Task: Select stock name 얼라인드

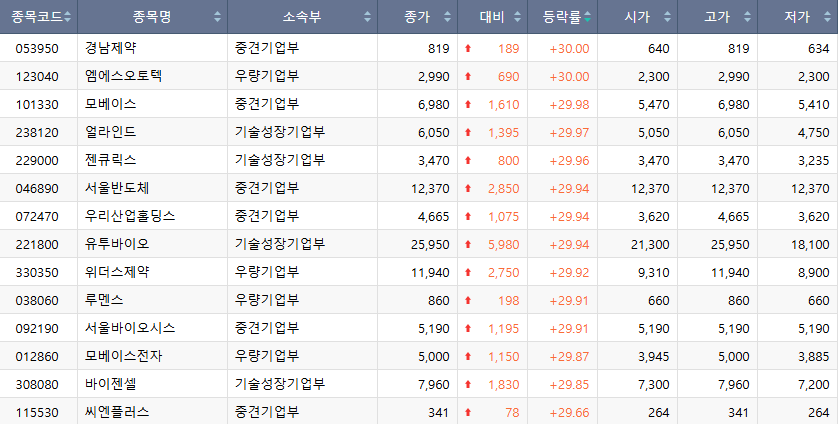Action: (x=111, y=132)
